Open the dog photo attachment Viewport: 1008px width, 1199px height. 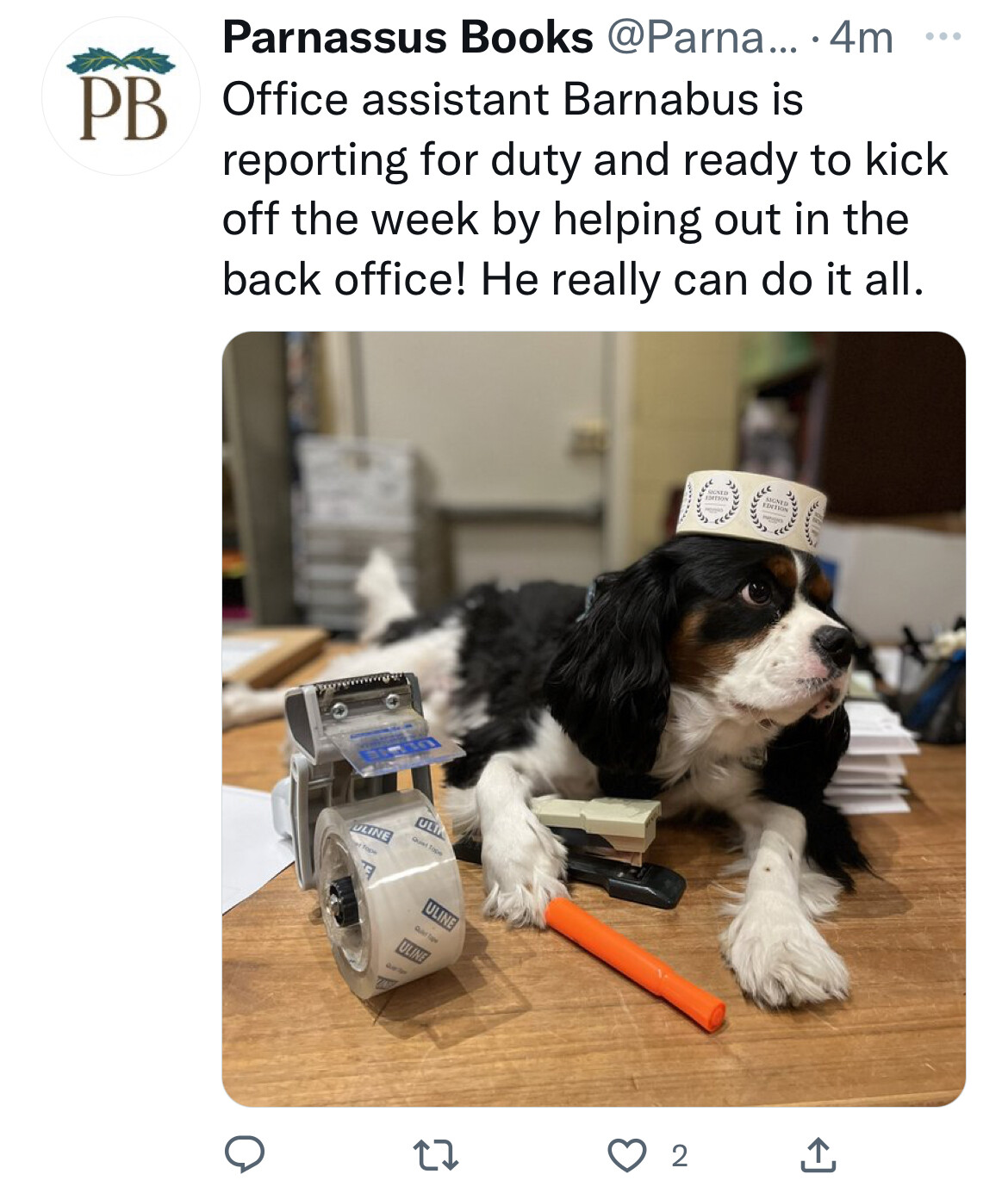click(594, 718)
